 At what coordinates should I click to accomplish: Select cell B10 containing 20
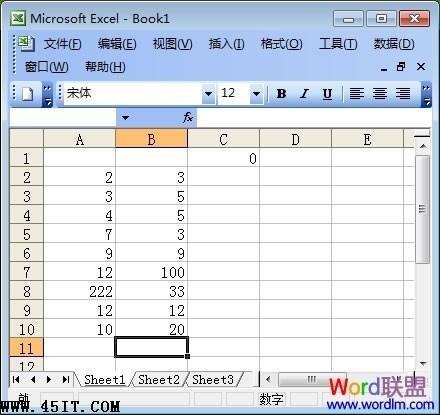coord(151,329)
